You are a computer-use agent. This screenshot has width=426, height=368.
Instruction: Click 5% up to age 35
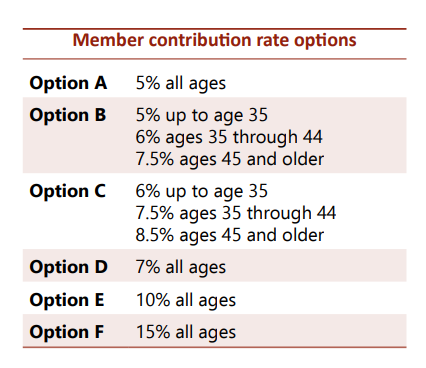point(202,115)
